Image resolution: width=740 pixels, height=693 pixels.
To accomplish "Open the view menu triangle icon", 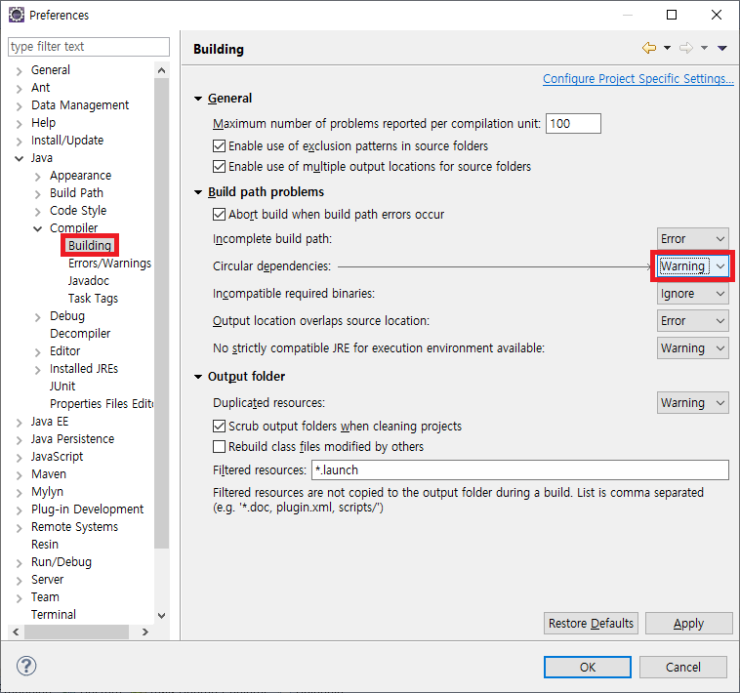I will coord(722,48).
